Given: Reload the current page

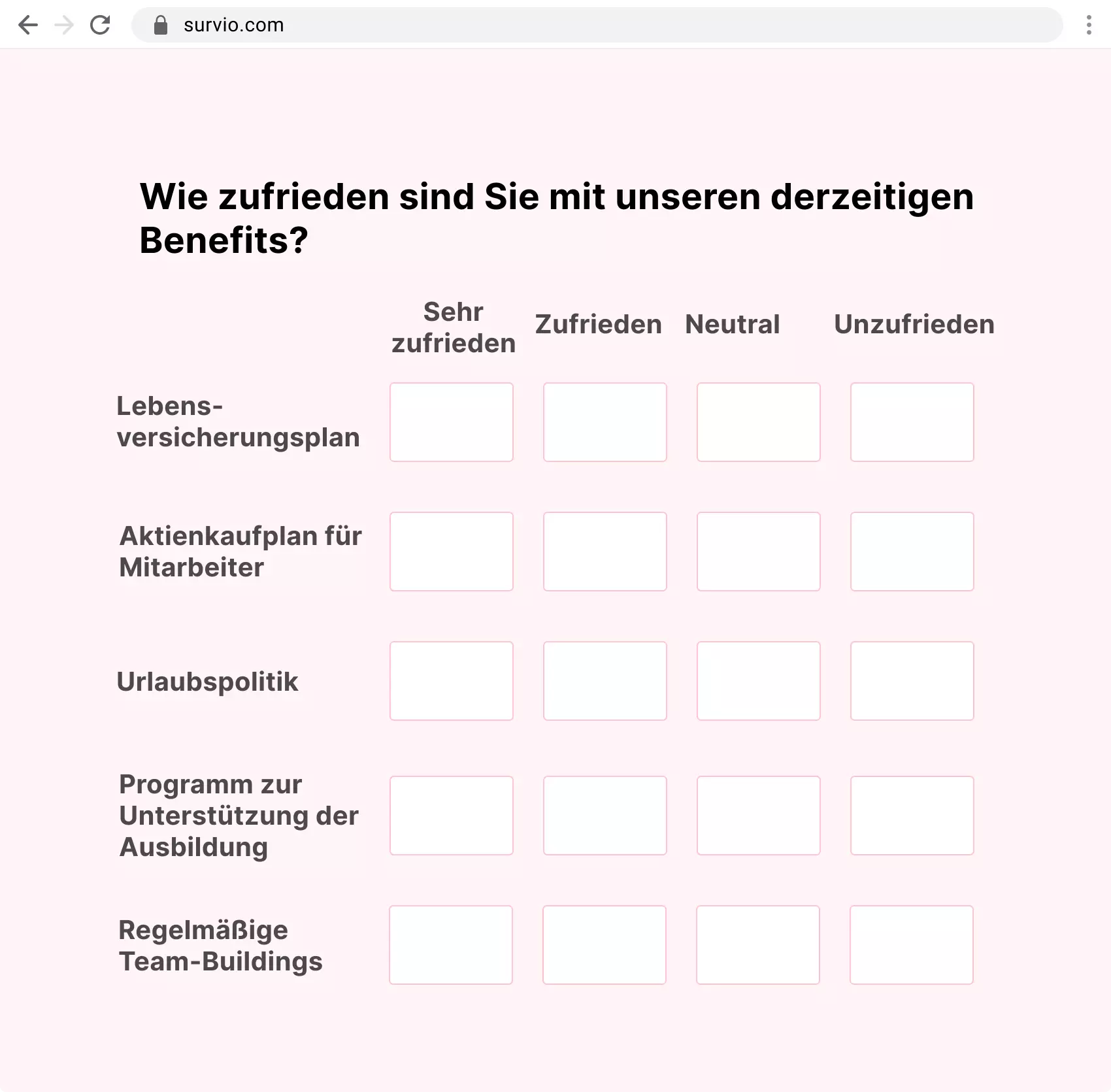Looking at the screenshot, I should 100,25.
